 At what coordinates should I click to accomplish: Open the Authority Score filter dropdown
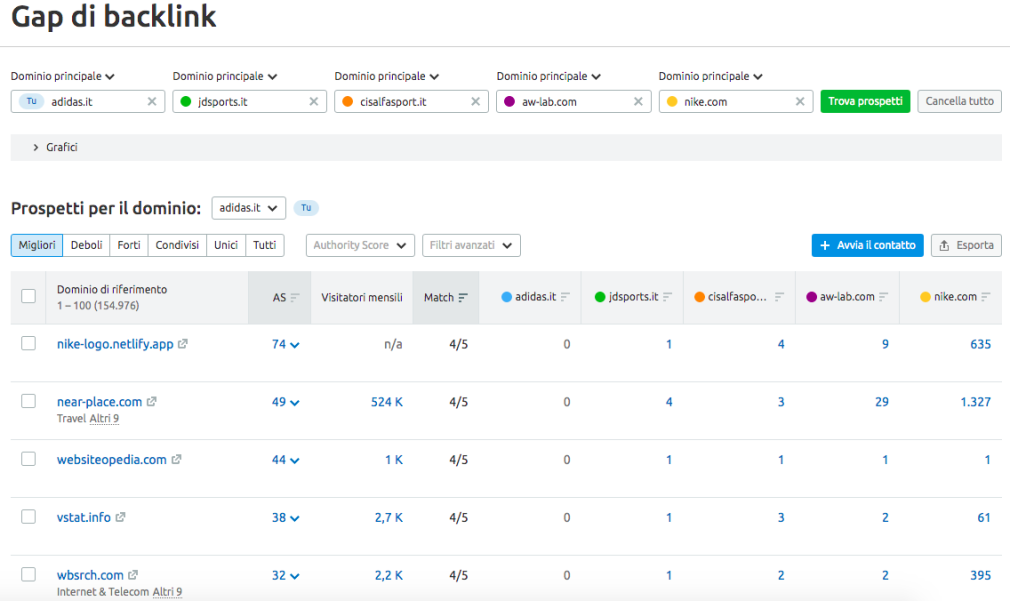(360, 245)
